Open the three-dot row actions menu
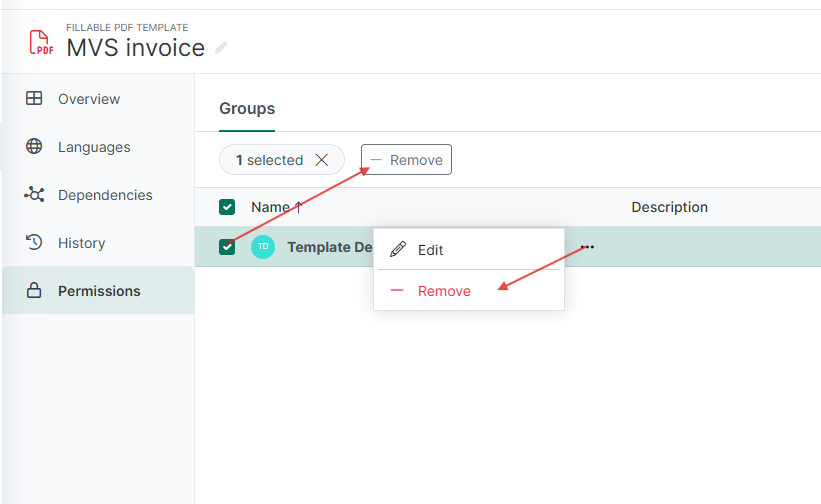This screenshot has width=821, height=504. [587, 247]
